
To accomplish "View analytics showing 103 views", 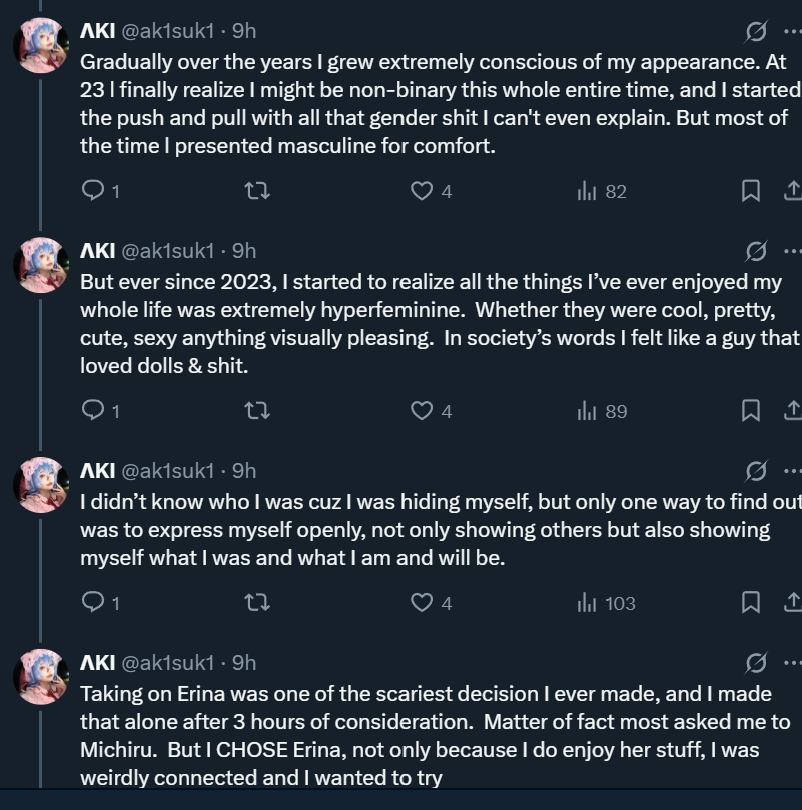I will coord(606,602).
